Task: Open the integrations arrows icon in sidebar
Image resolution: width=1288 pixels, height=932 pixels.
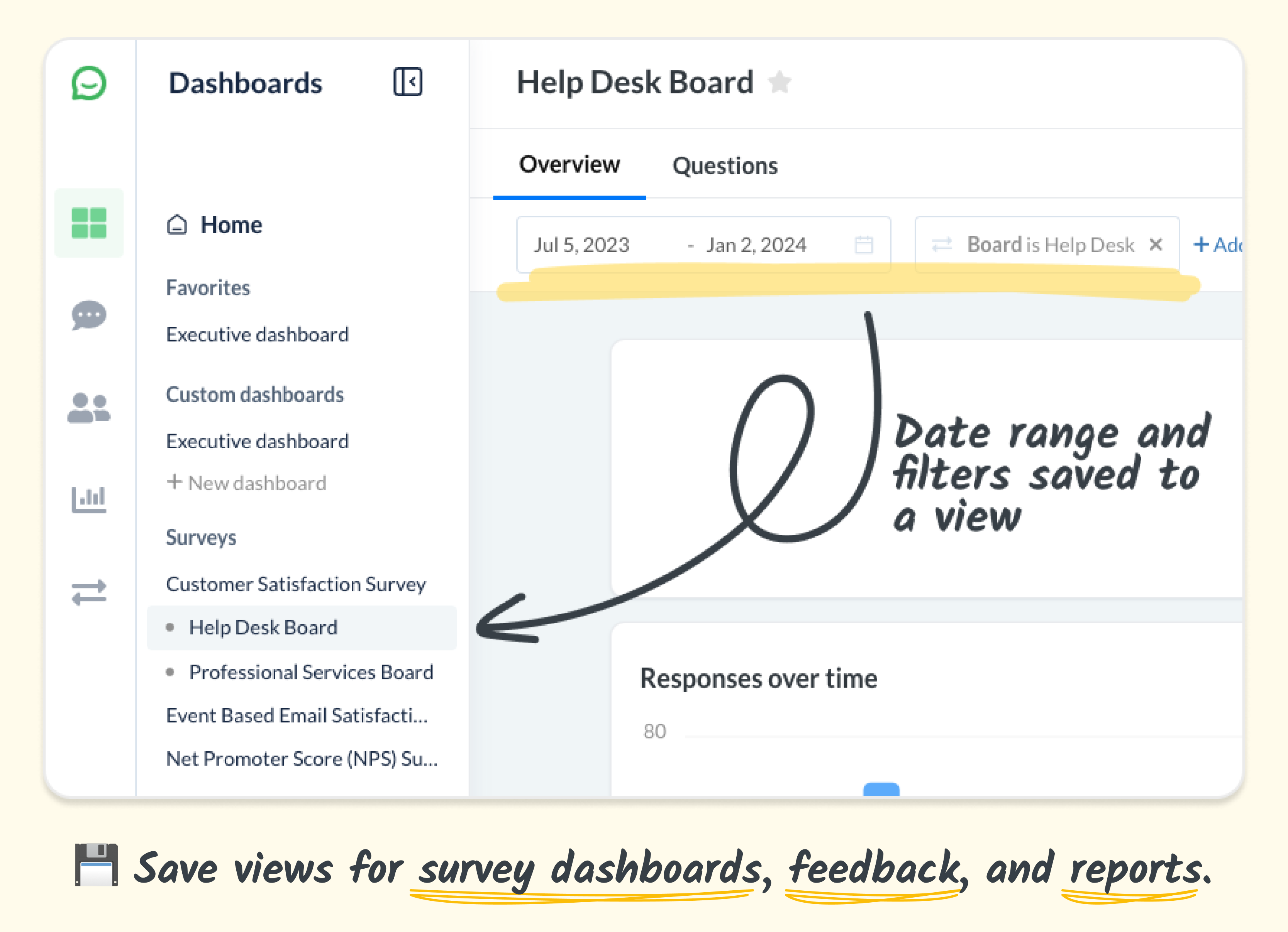Action: pyautogui.click(x=89, y=592)
